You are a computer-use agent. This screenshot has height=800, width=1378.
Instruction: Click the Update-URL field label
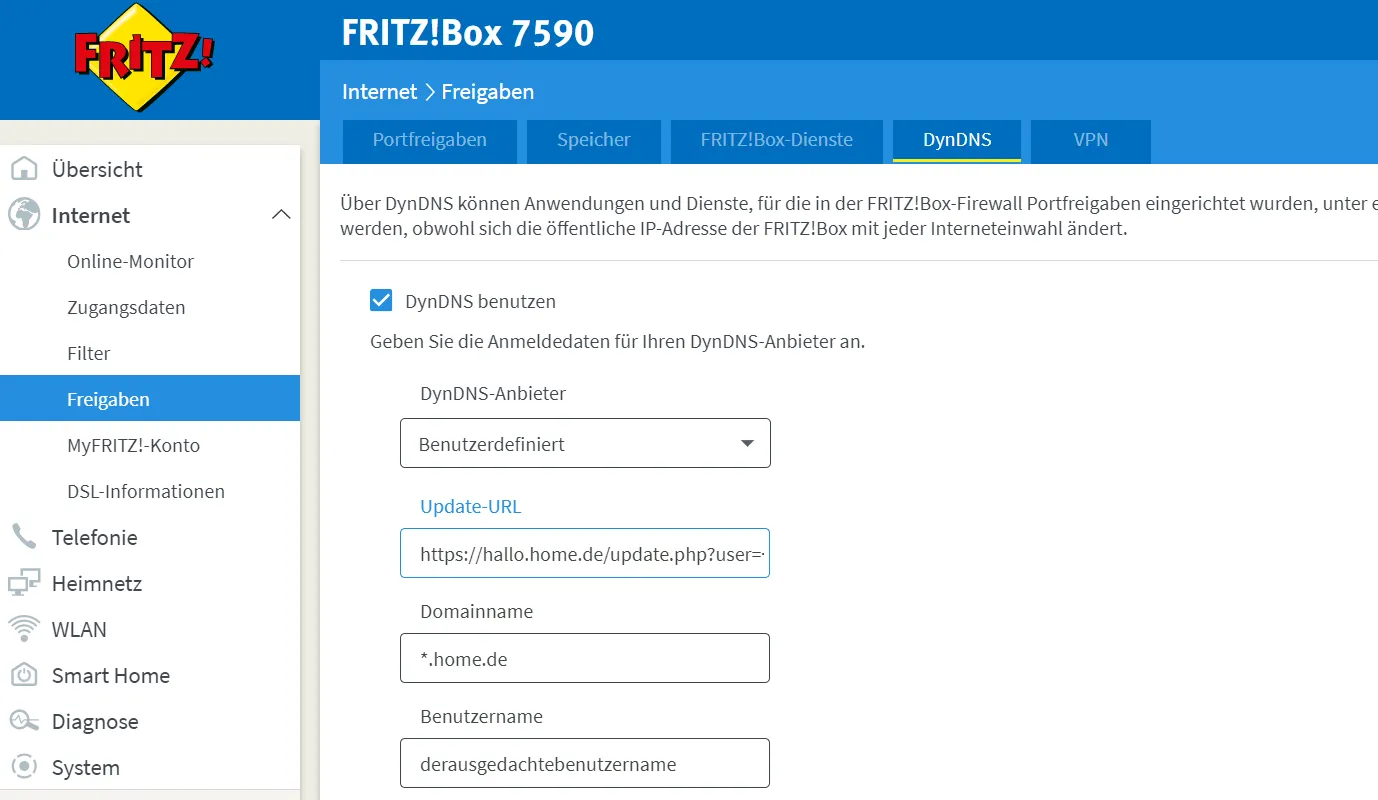[471, 506]
